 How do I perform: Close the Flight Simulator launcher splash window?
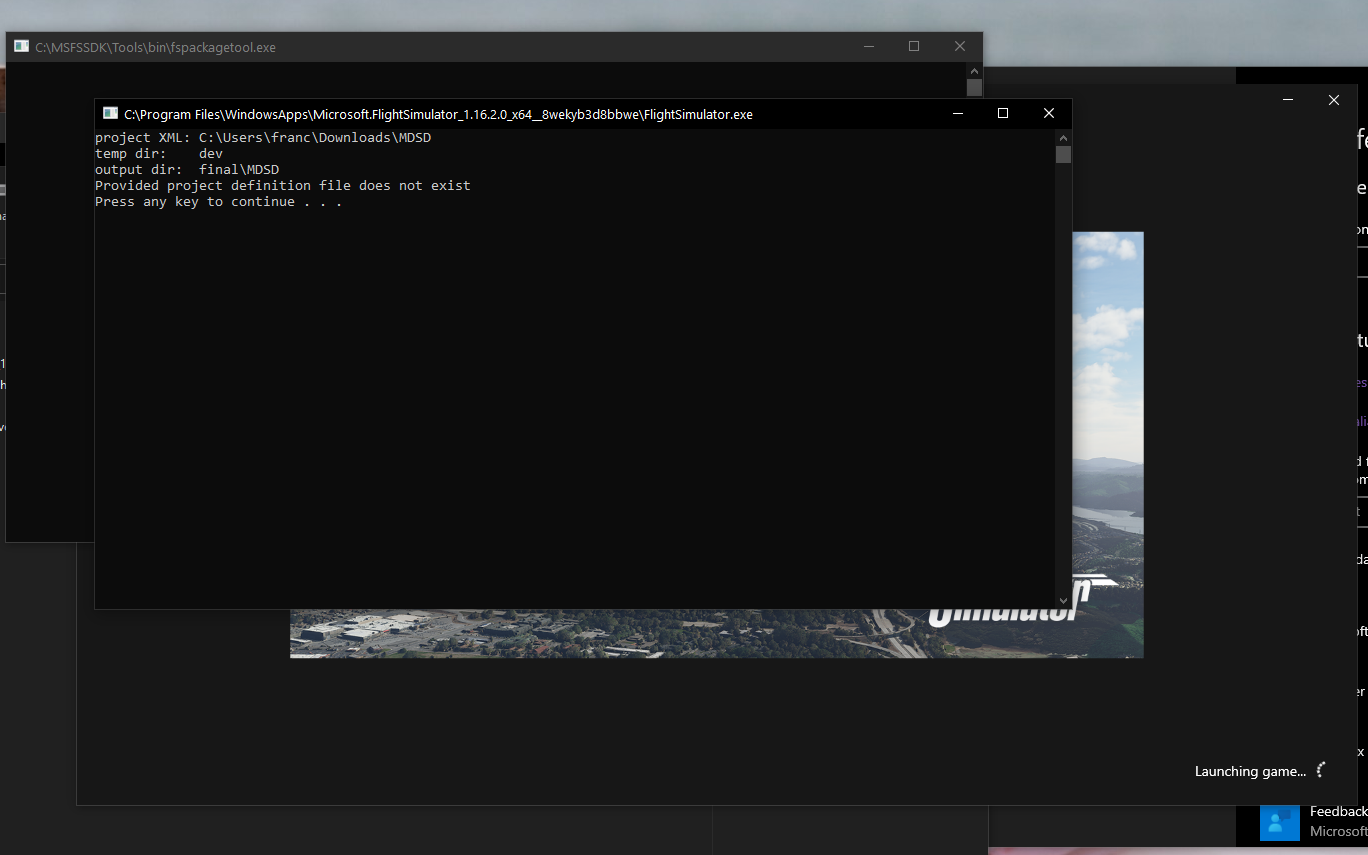[1334, 100]
